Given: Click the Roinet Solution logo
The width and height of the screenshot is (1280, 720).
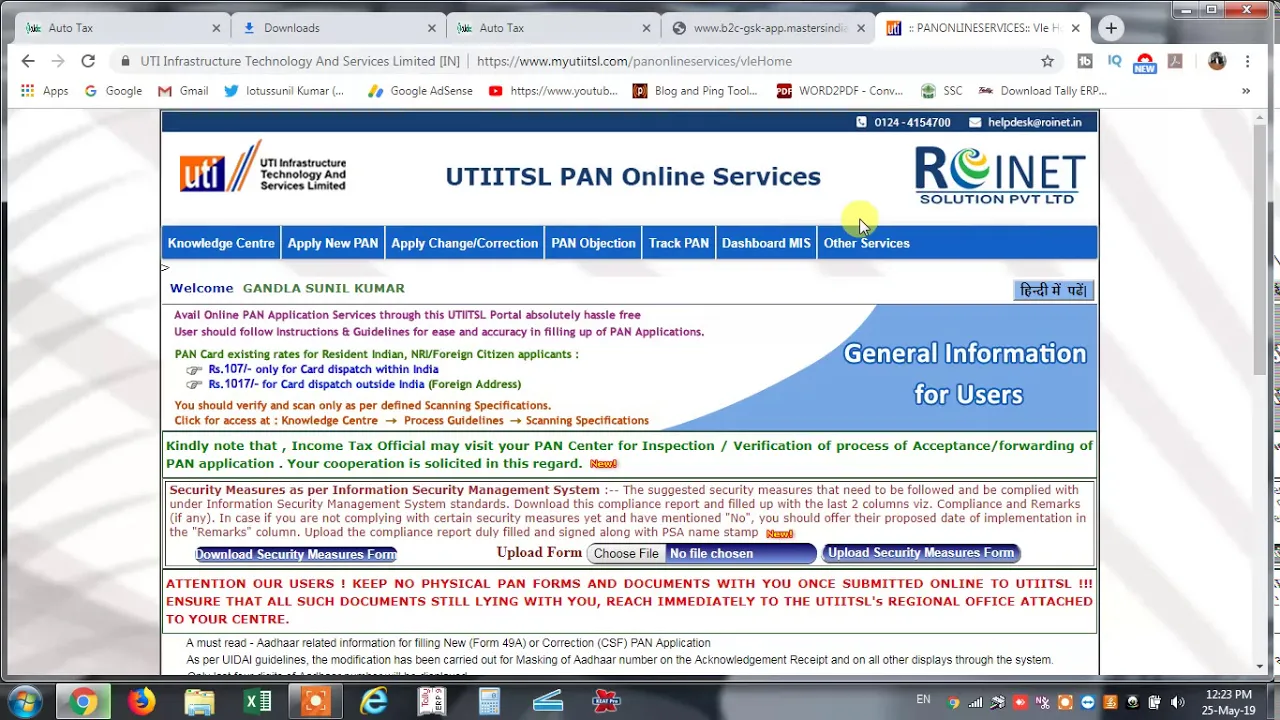Looking at the screenshot, I should [1000, 176].
